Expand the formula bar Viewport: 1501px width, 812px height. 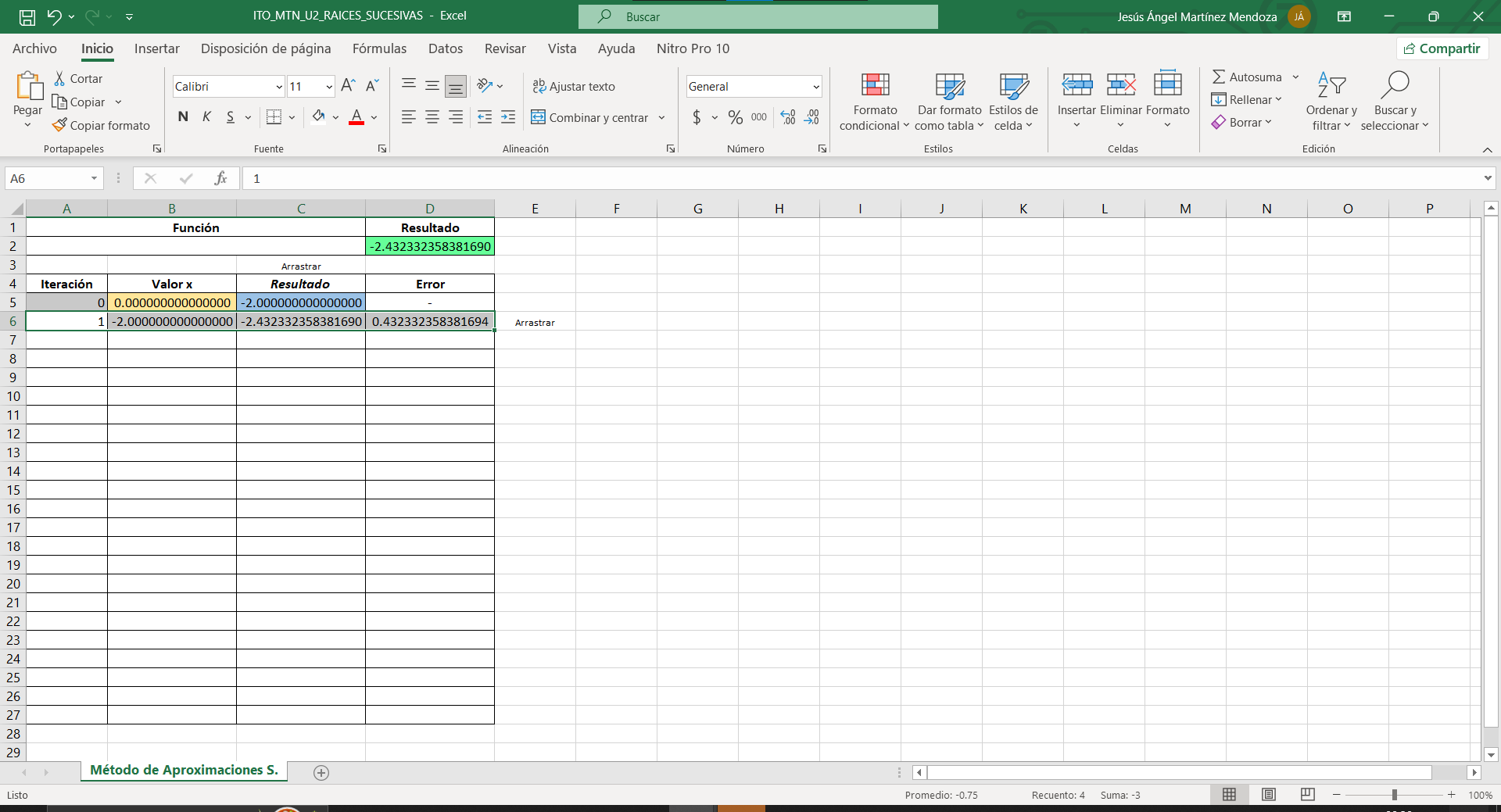tap(1488, 179)
